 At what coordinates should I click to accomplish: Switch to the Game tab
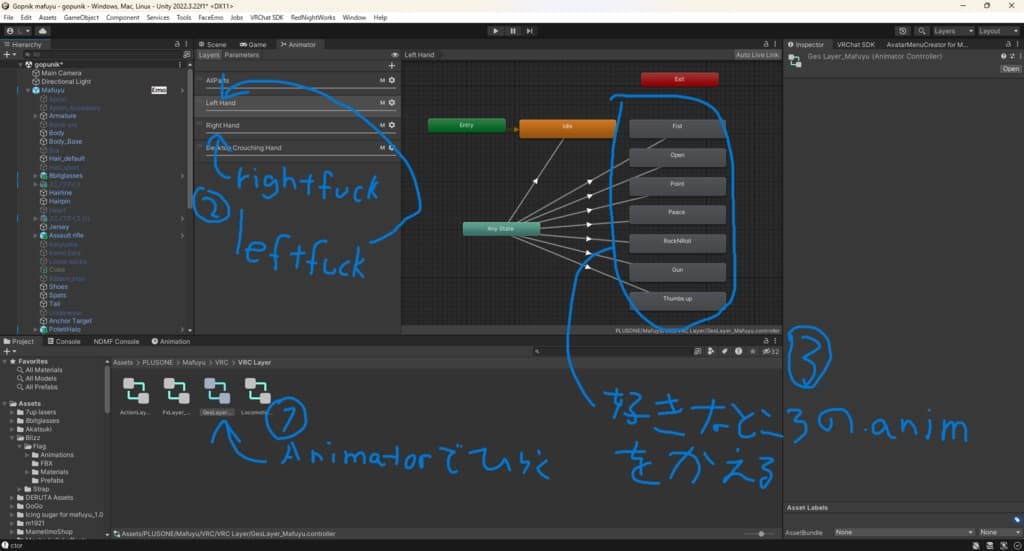(x=253, y=44)
